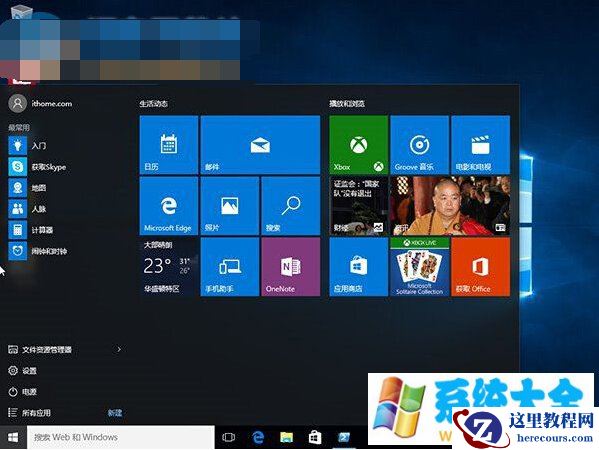Open the last pinned taskbar app icon

pos(343,437)
